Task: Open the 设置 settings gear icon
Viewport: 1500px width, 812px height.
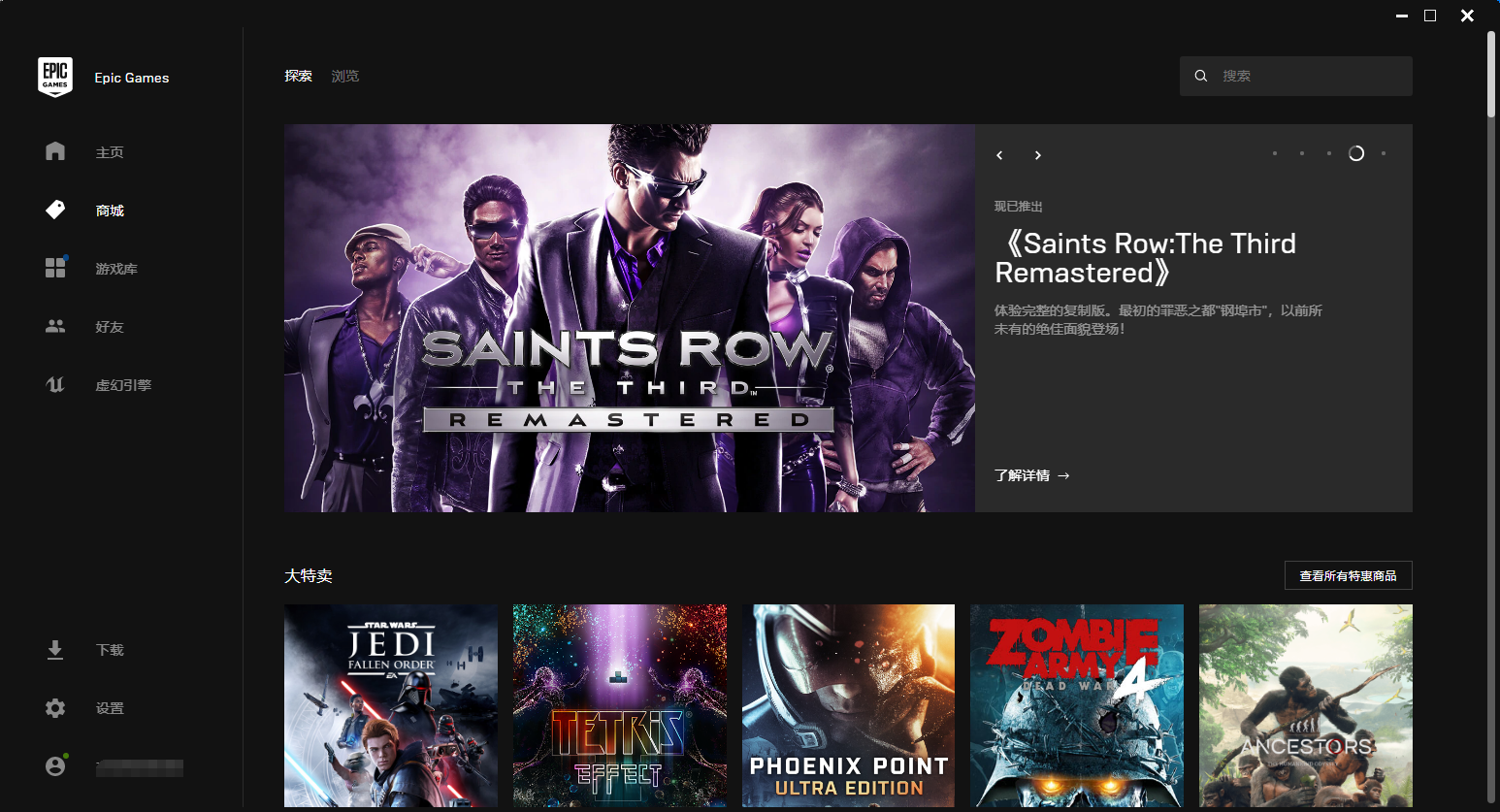Action: pos(55,708)
